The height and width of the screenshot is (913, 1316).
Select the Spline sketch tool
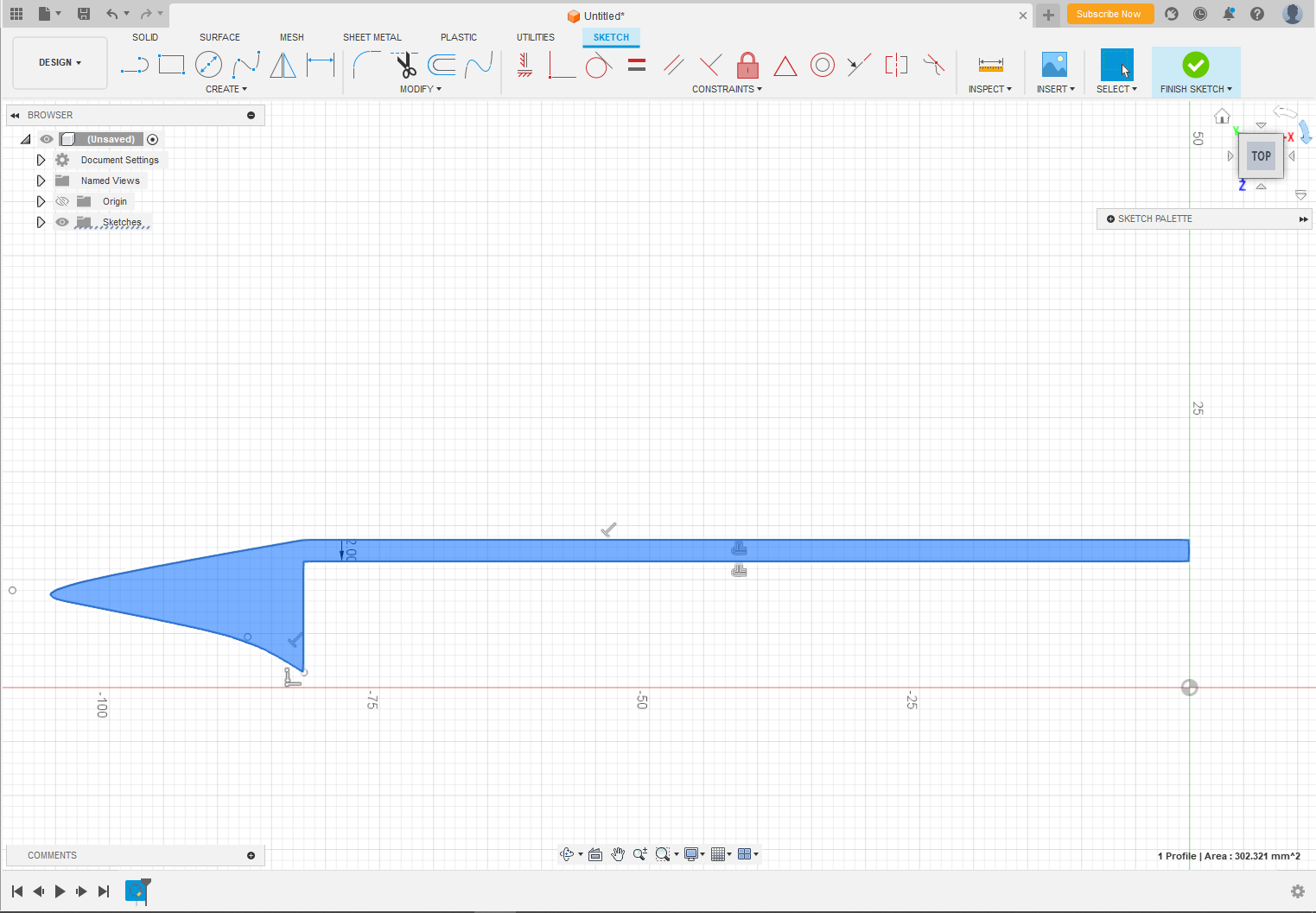tap(246, 65)
